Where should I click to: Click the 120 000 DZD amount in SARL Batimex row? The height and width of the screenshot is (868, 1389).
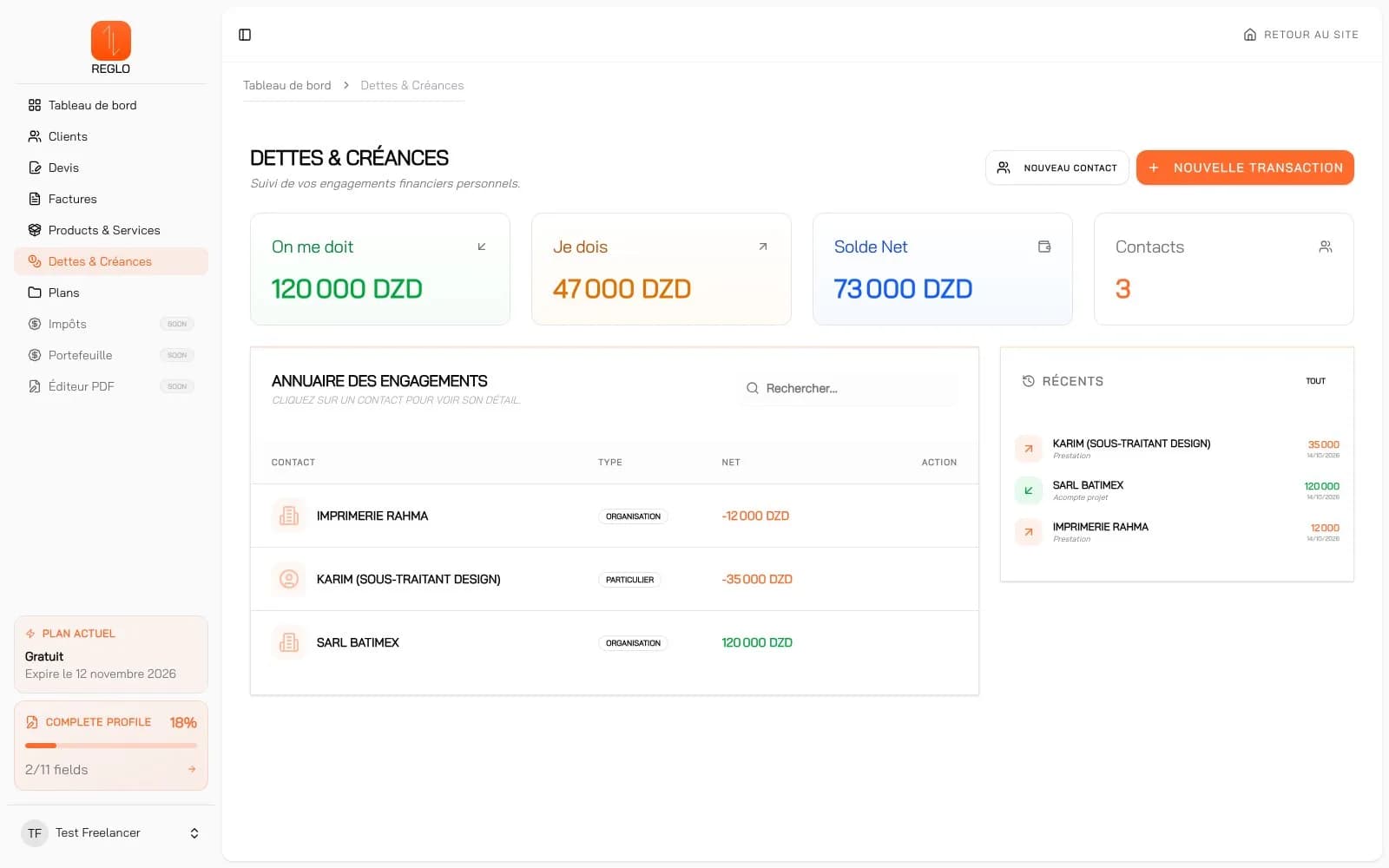[757, 642]
